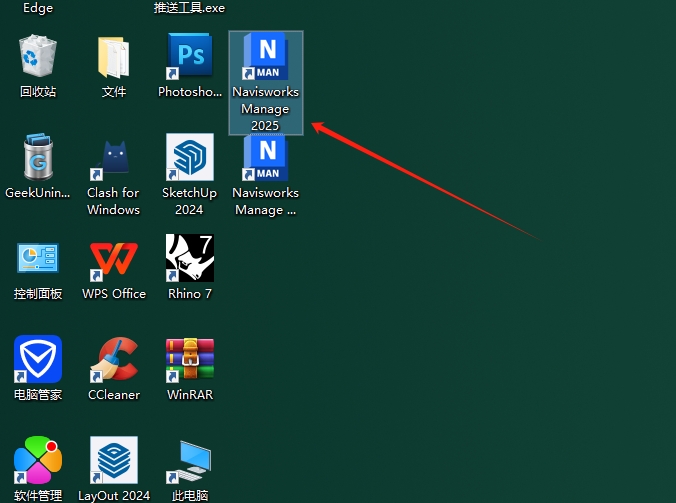Screen dimensions: 676x503
Task: Click the 推送工具.exe file label
Action: [x=190, y=8]
